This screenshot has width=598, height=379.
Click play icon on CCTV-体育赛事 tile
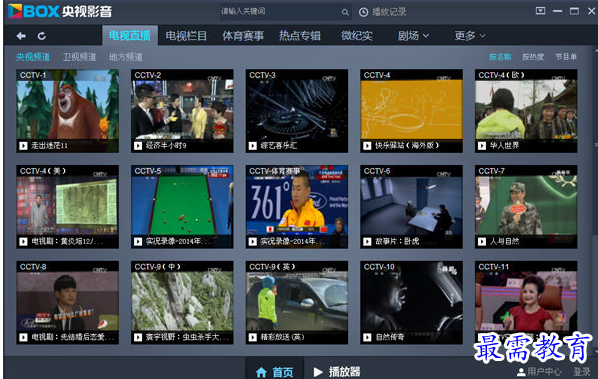point(252,241)
